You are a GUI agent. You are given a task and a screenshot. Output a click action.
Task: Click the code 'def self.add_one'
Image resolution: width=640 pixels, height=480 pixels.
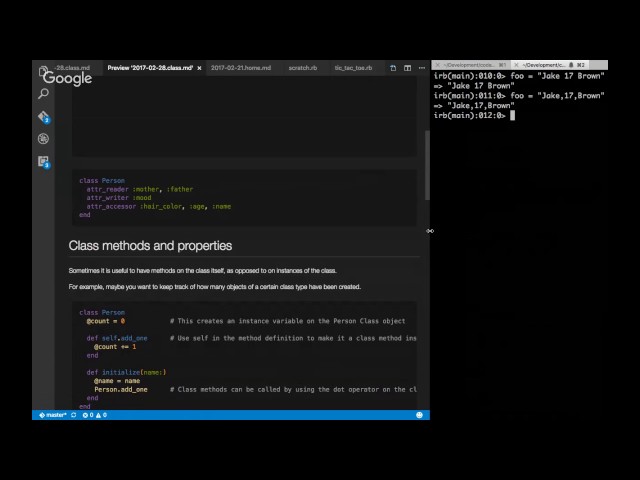pos(117,338)
